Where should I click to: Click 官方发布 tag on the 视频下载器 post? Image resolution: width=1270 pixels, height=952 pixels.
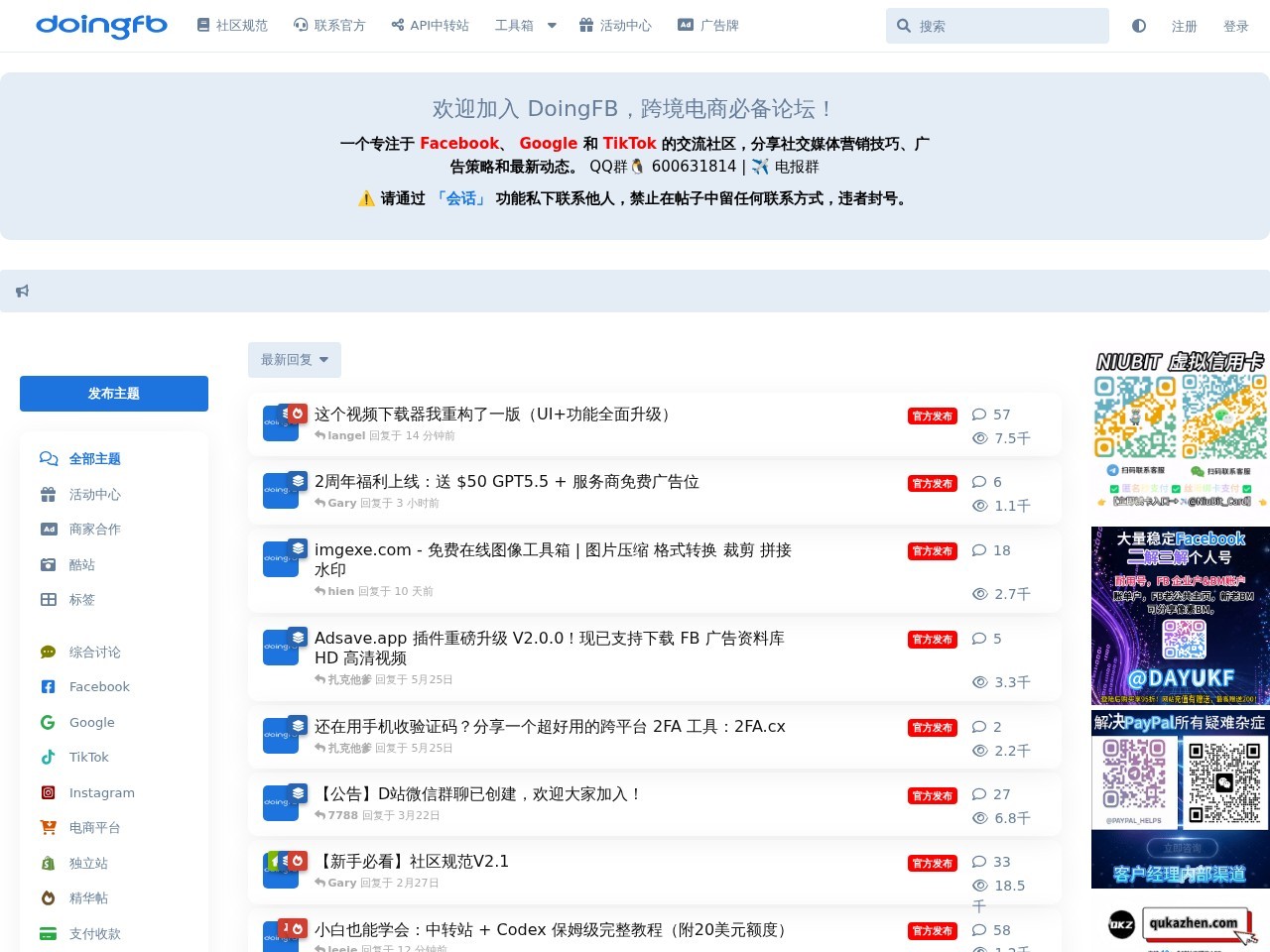pyautogui.click(x=933, y=416)
